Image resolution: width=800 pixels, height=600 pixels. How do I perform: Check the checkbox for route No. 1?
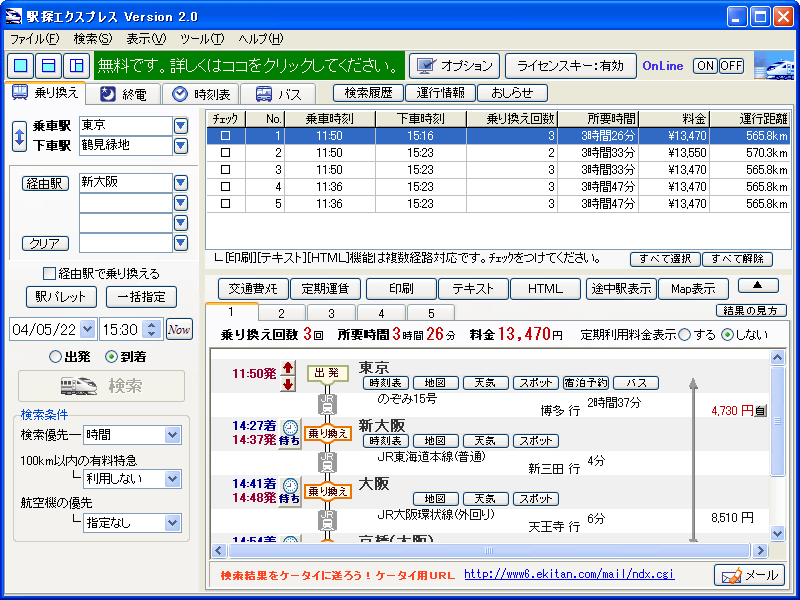click(x=226, y=136)
